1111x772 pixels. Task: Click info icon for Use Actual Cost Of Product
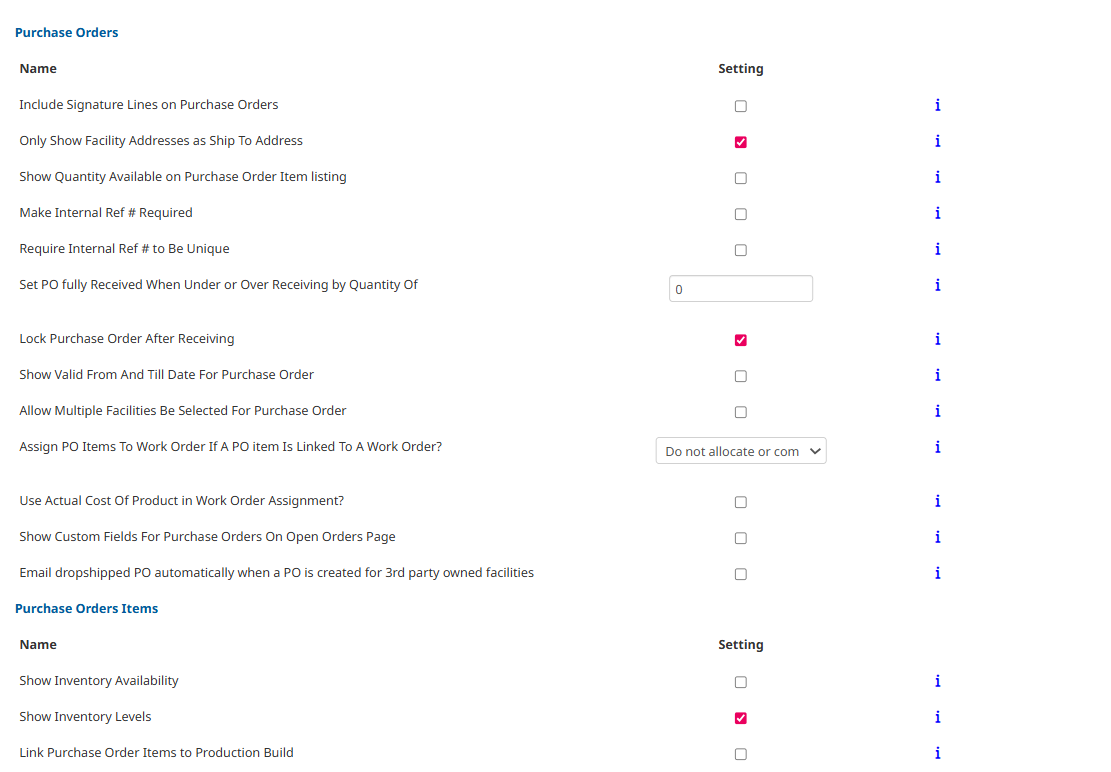coord(937,501)
